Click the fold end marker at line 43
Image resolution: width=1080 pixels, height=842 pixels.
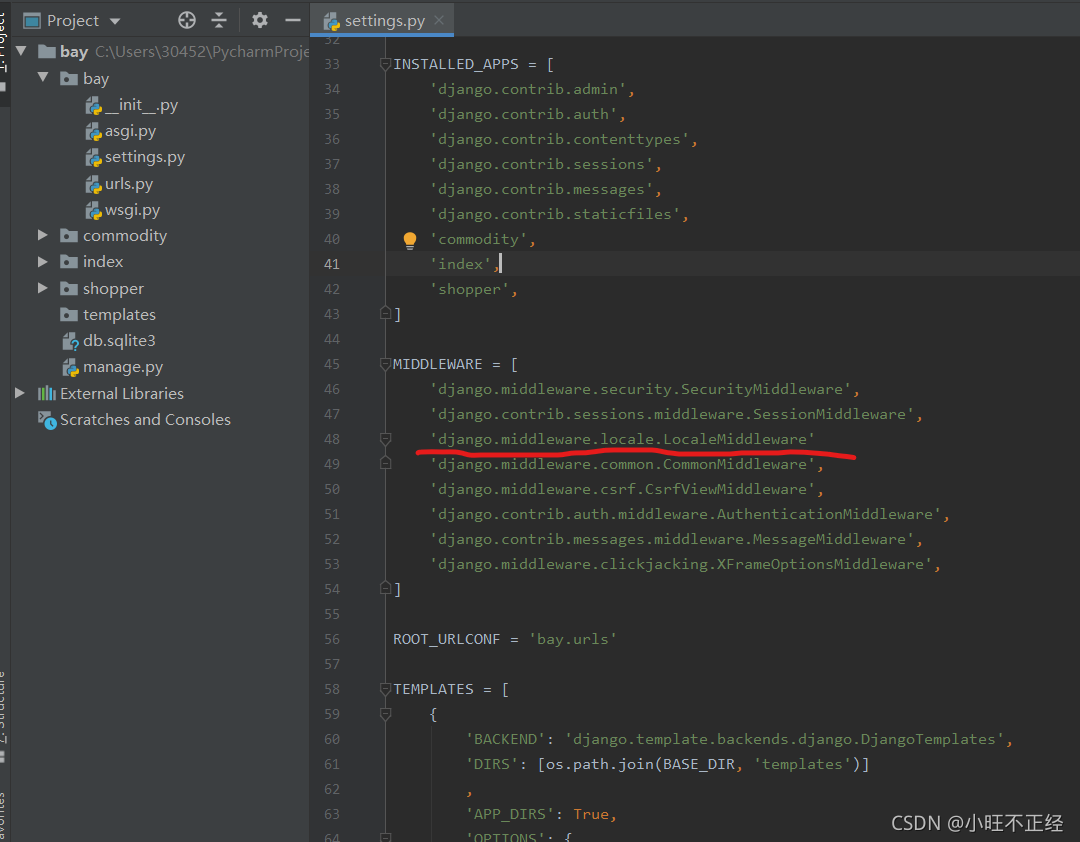386,314
